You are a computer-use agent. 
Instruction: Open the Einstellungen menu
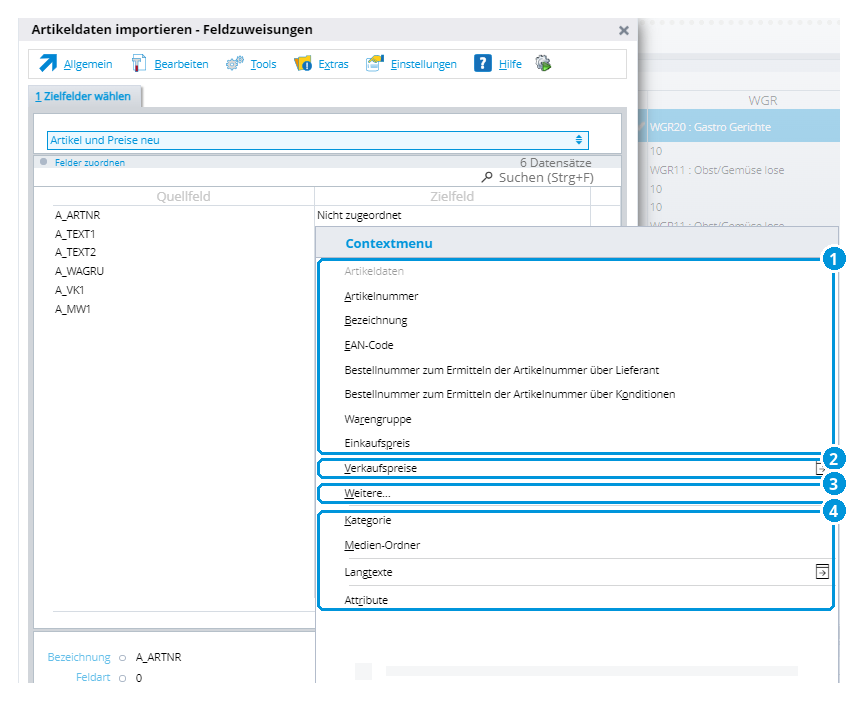(x=424, y=64)
